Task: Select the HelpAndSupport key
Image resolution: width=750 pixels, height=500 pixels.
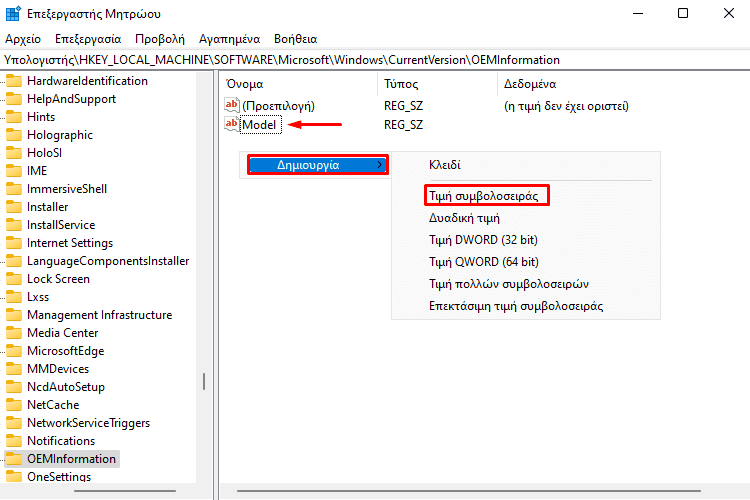Action: tap(71, 99)
